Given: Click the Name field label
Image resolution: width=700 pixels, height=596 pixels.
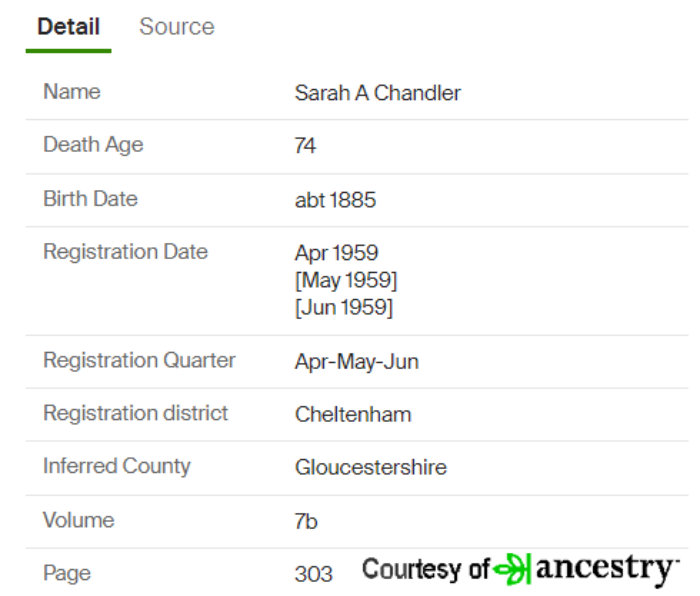Looking at the screenshot, I should (x=72, y=92).
